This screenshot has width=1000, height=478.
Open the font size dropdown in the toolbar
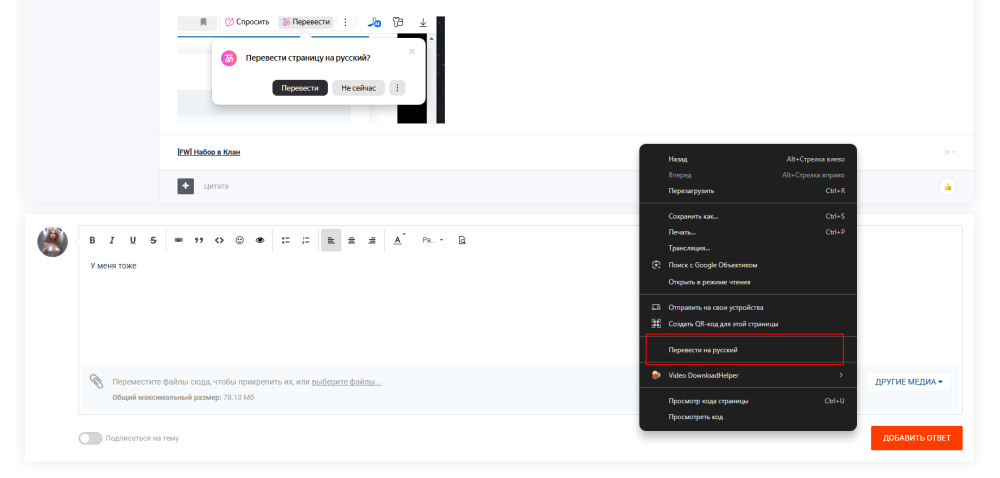click(433, 240)
